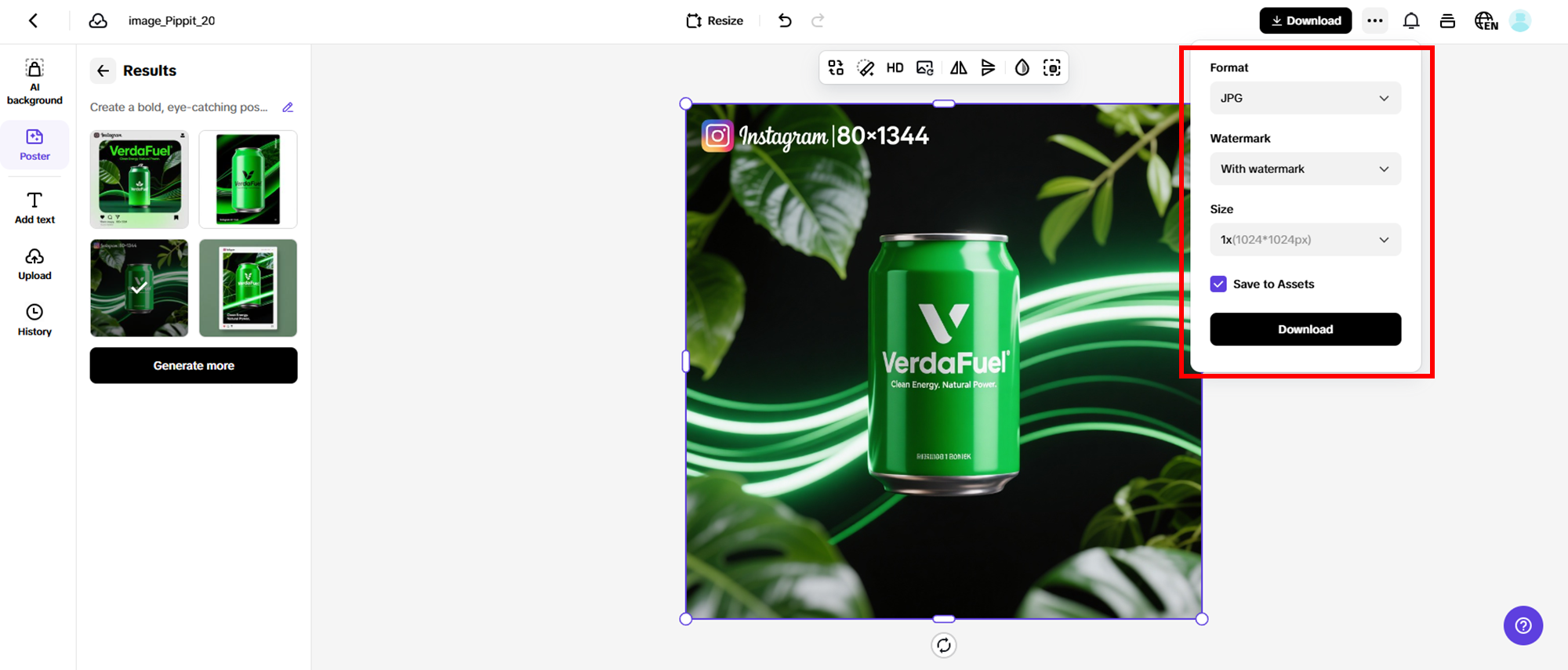Viewport: 1568px width, 670px height.
Task: Edit the prompt with the pencil icon
Action: tap(288, 107)
